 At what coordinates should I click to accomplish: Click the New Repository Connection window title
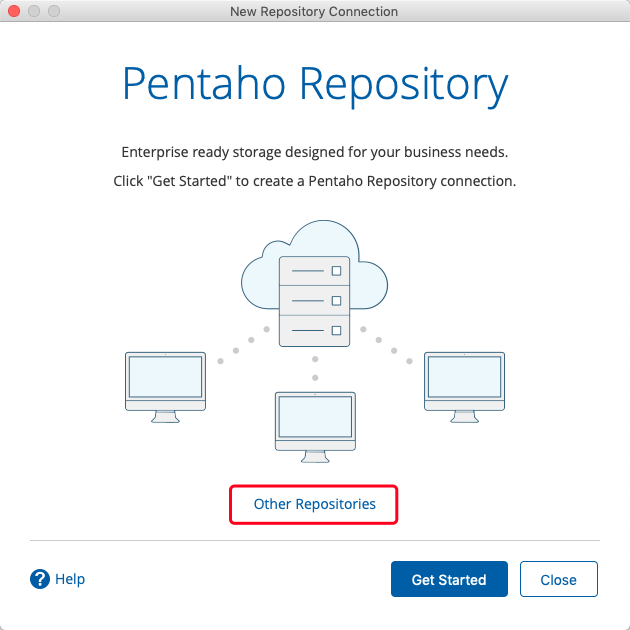click(314, 11)
